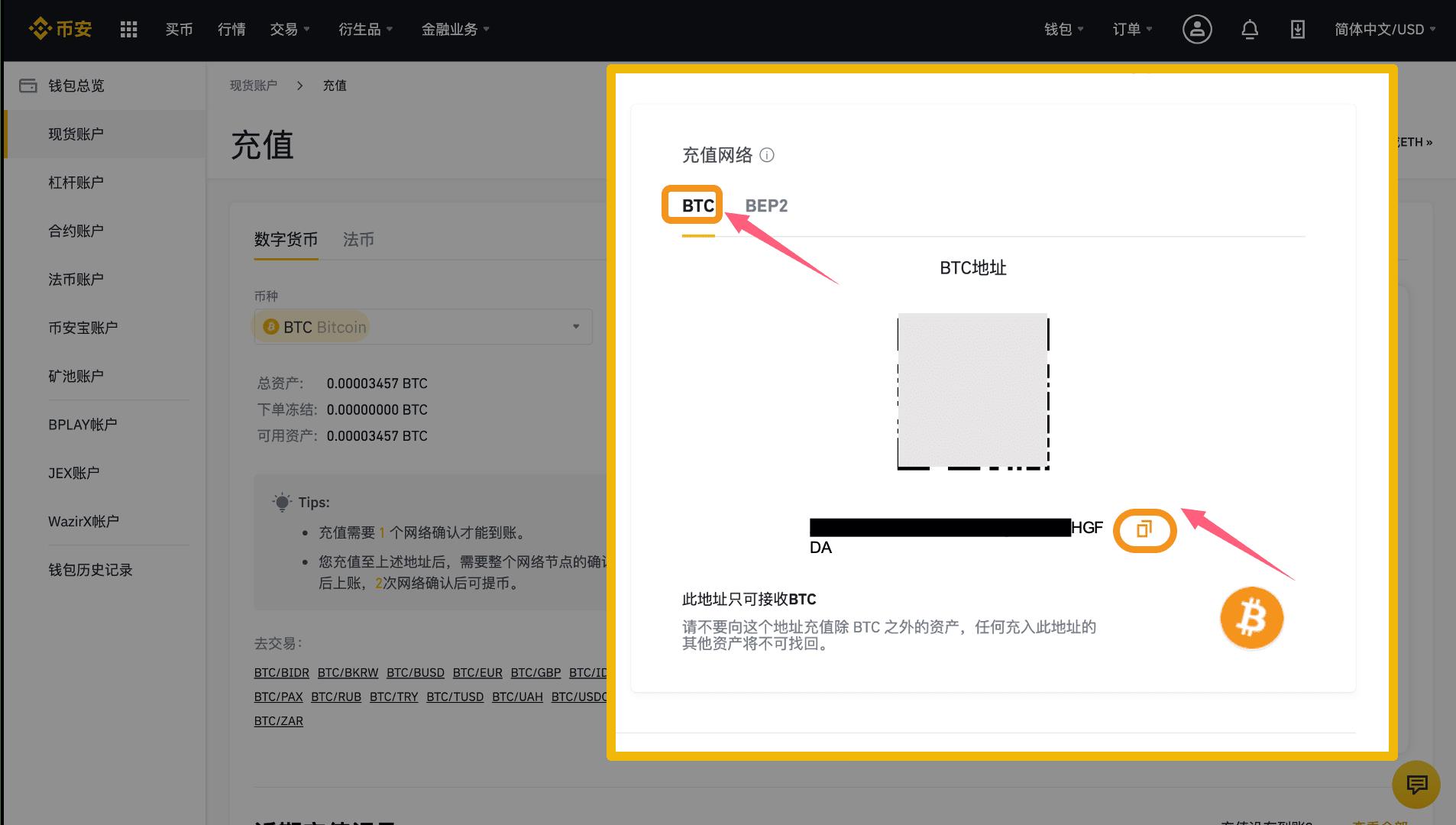Image resolution: width=1456 pixels, height=825 pixels.
Task: Open the BTC/BKRW trading pair link
Action: pos(348,673)
